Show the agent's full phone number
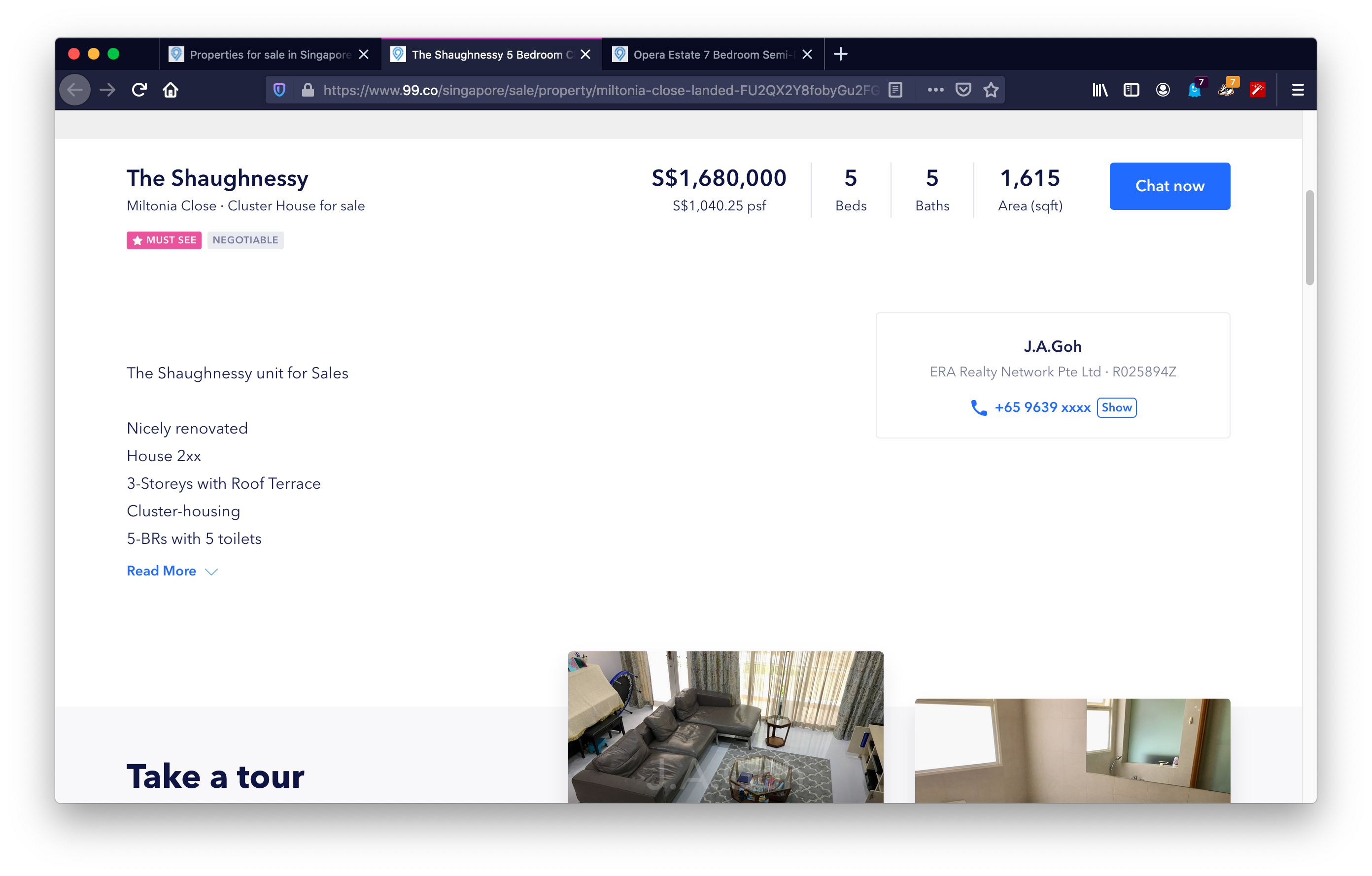 pos(1116,407)
